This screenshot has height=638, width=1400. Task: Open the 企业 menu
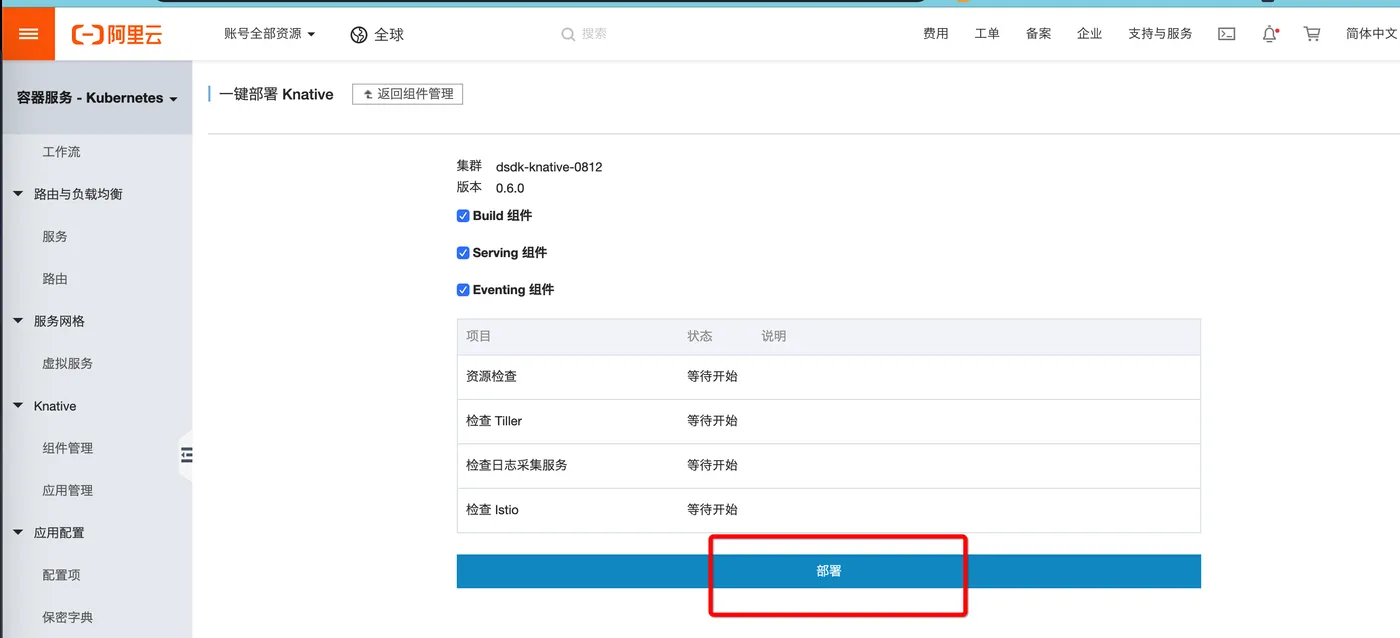1089,34
